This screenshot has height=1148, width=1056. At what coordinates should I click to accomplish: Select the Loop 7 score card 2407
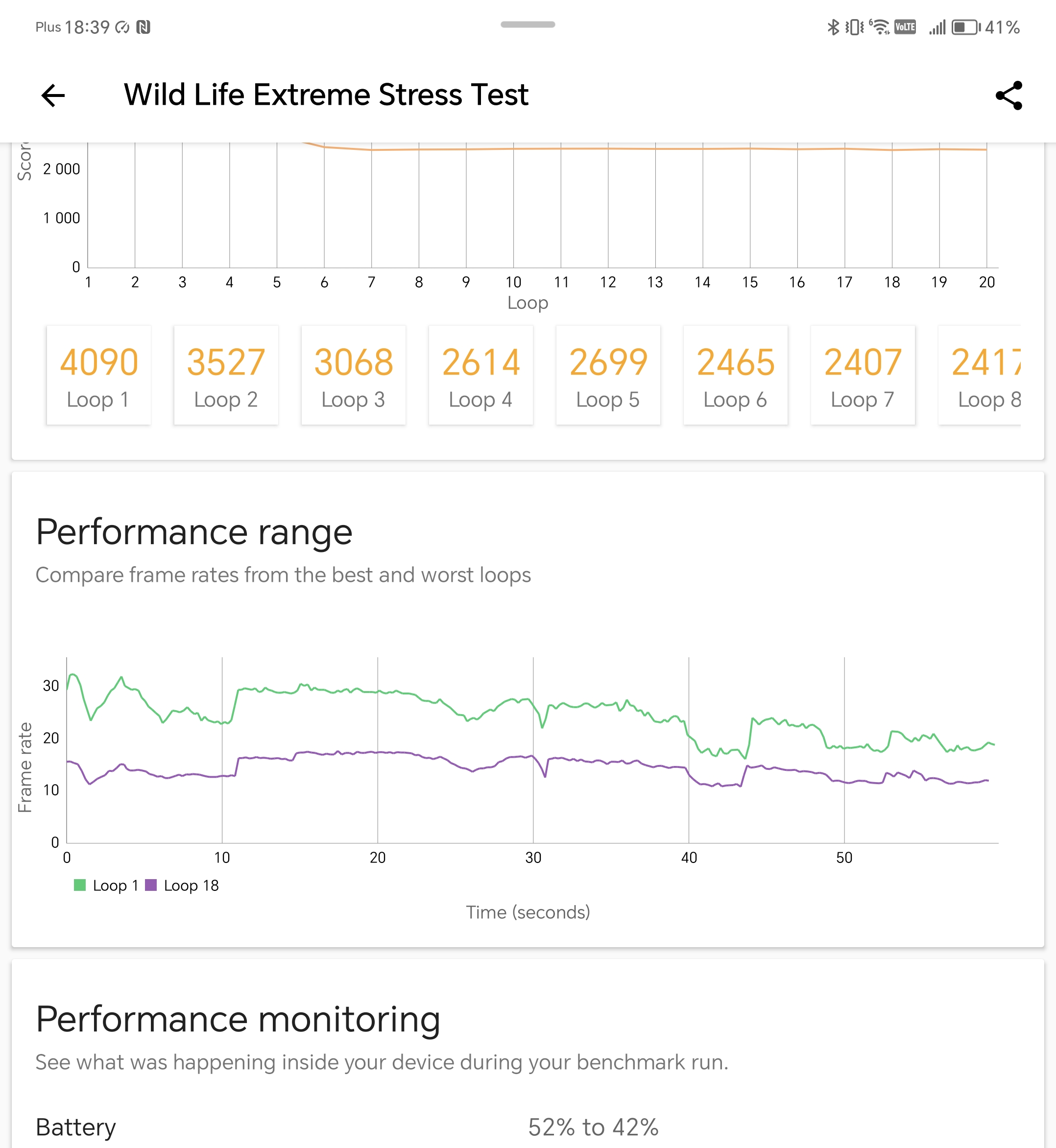[x=863, y=376]
